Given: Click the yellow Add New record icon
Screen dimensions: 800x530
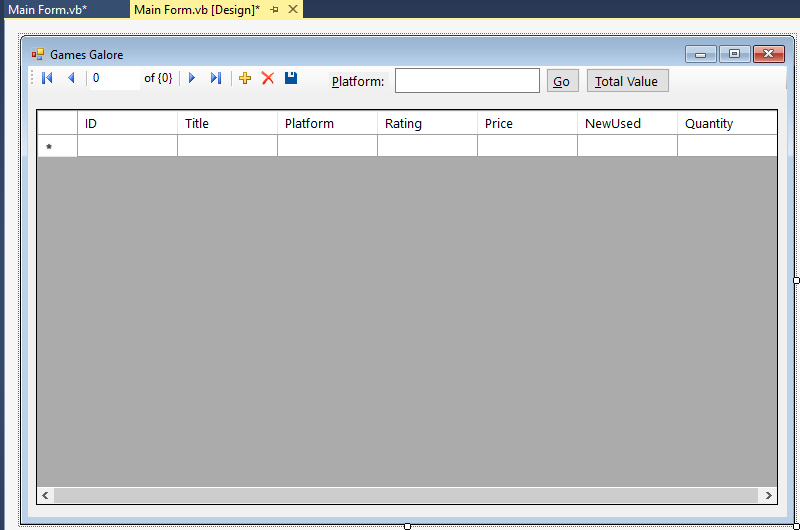Looking at the screenshot, I should [x=245, y=78].
